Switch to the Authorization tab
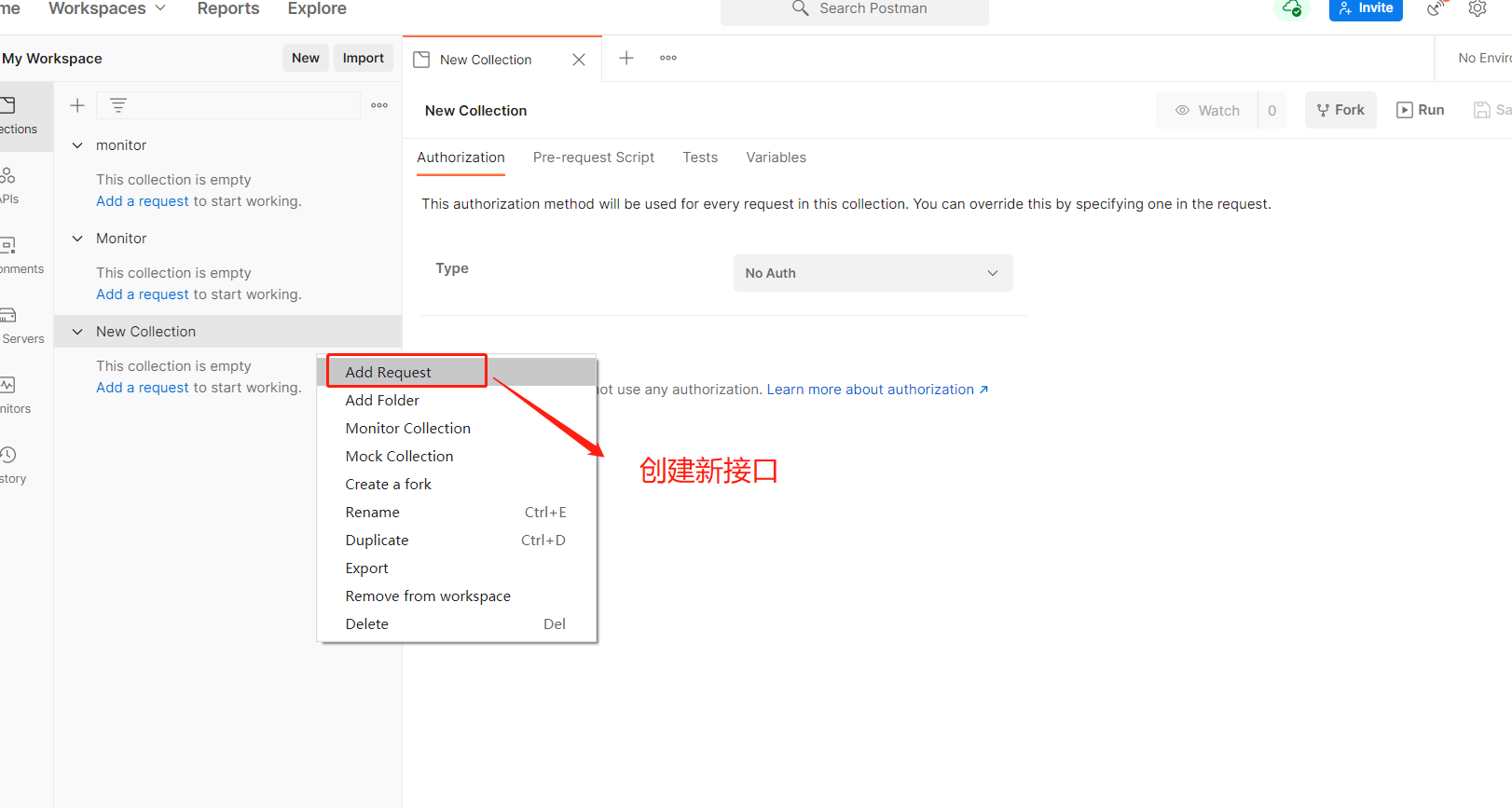This screenshot has height=808, width=1512. [460, 157]
